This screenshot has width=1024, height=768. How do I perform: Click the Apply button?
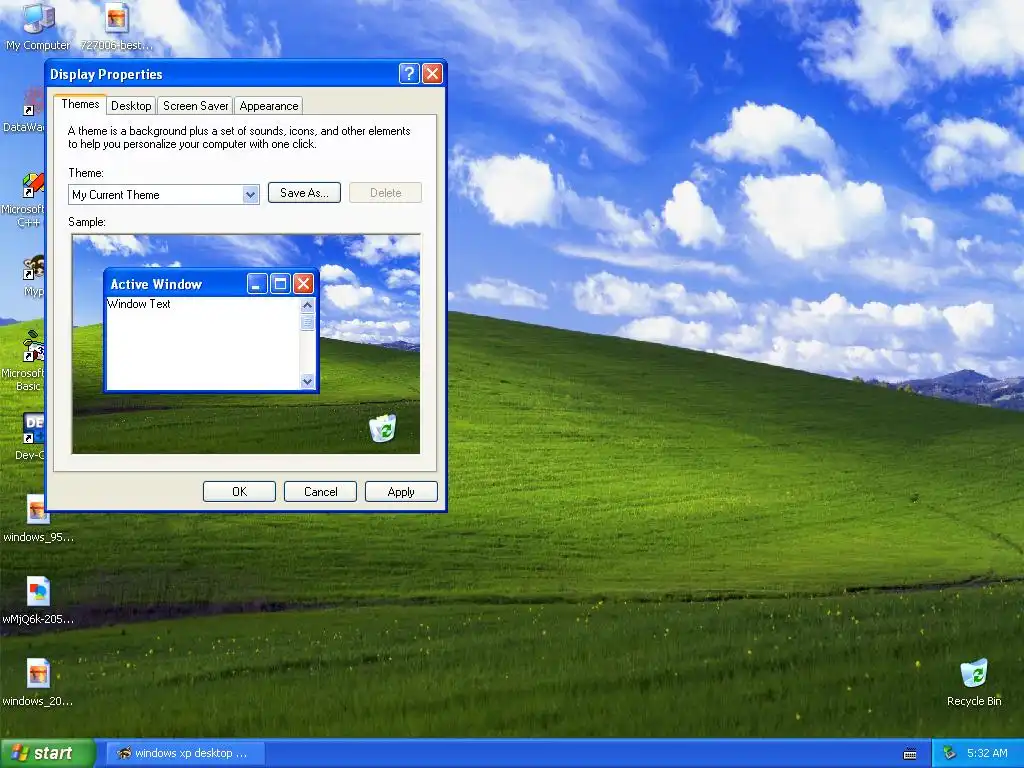[x=401, y=492]
